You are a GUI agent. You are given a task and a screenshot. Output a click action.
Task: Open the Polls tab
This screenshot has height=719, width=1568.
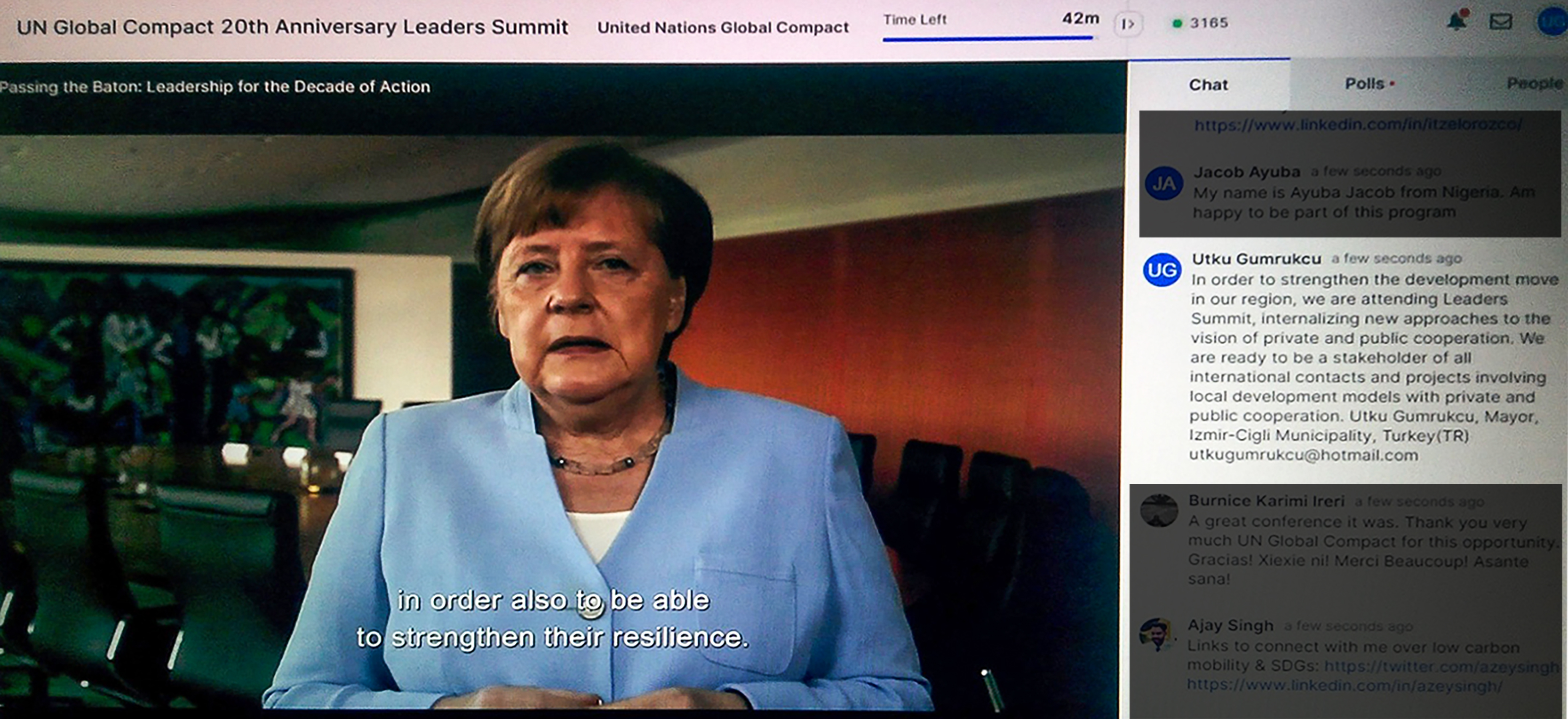pyautogui.click(x=1365, y=84)
